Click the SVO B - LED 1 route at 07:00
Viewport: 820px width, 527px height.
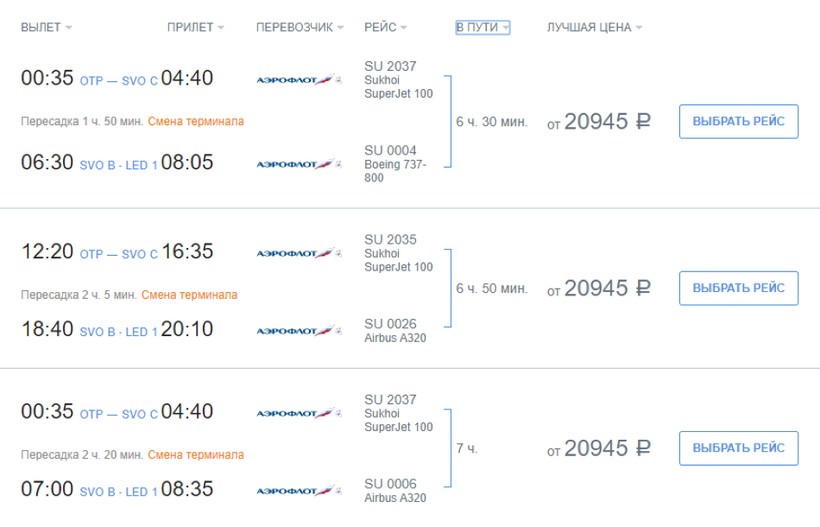pyautogui.click(x=118, y=492)
